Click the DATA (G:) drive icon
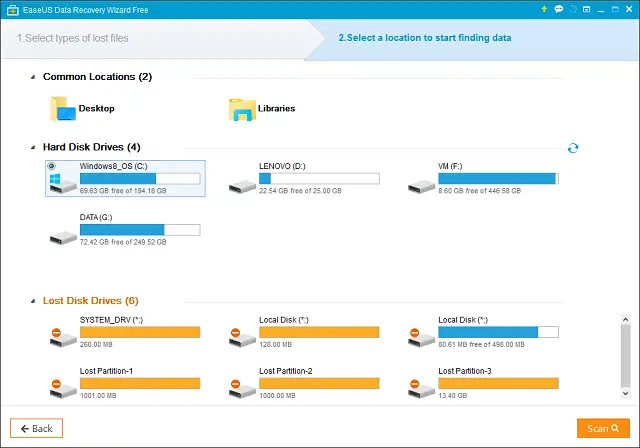Screen dimensions: 640x448 coord(63,238)
